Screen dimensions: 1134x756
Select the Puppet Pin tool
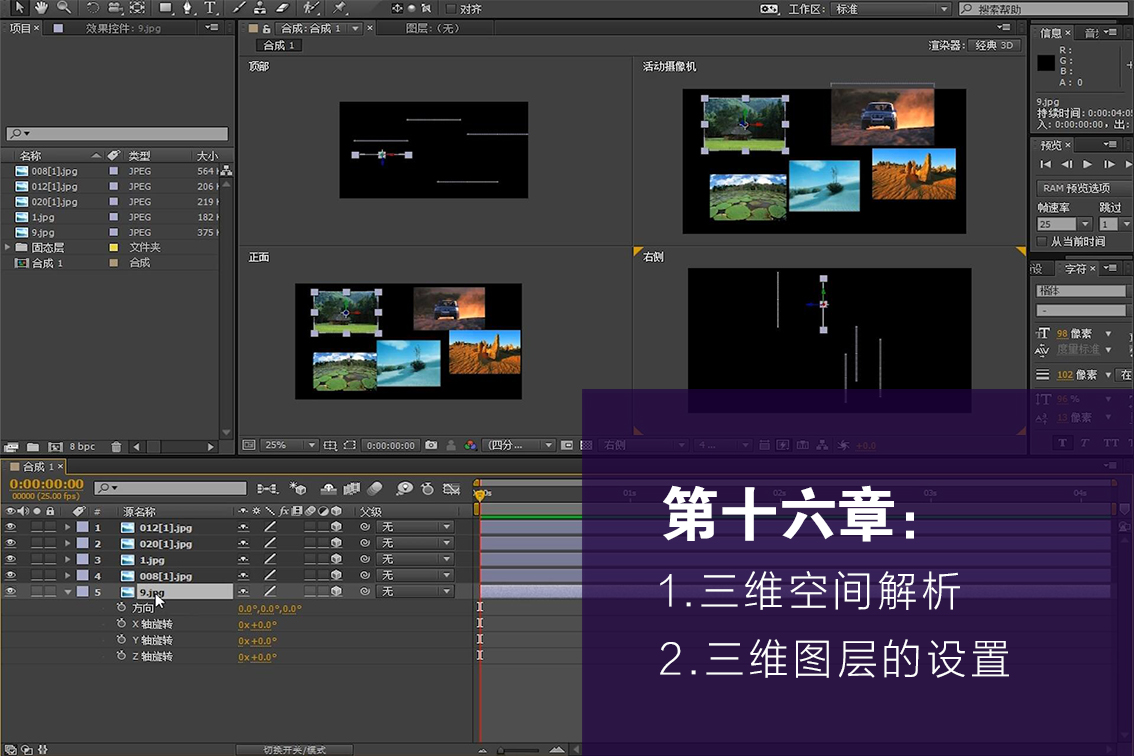338,8
